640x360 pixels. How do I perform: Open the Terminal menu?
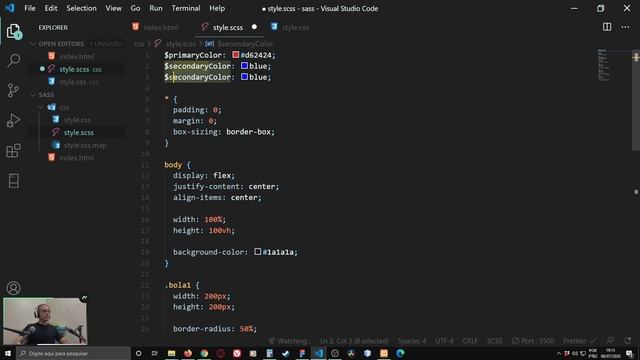(x=186, y=8)
